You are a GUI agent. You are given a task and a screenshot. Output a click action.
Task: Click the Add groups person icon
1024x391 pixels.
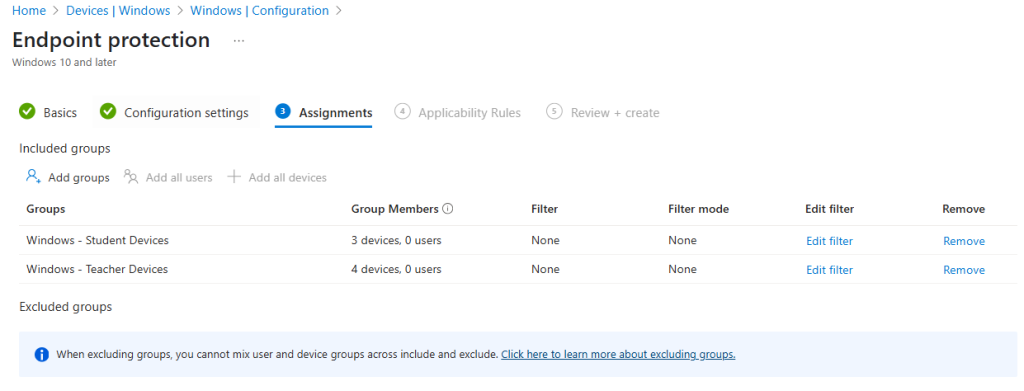pyautogui.click(x=33, y=177)
